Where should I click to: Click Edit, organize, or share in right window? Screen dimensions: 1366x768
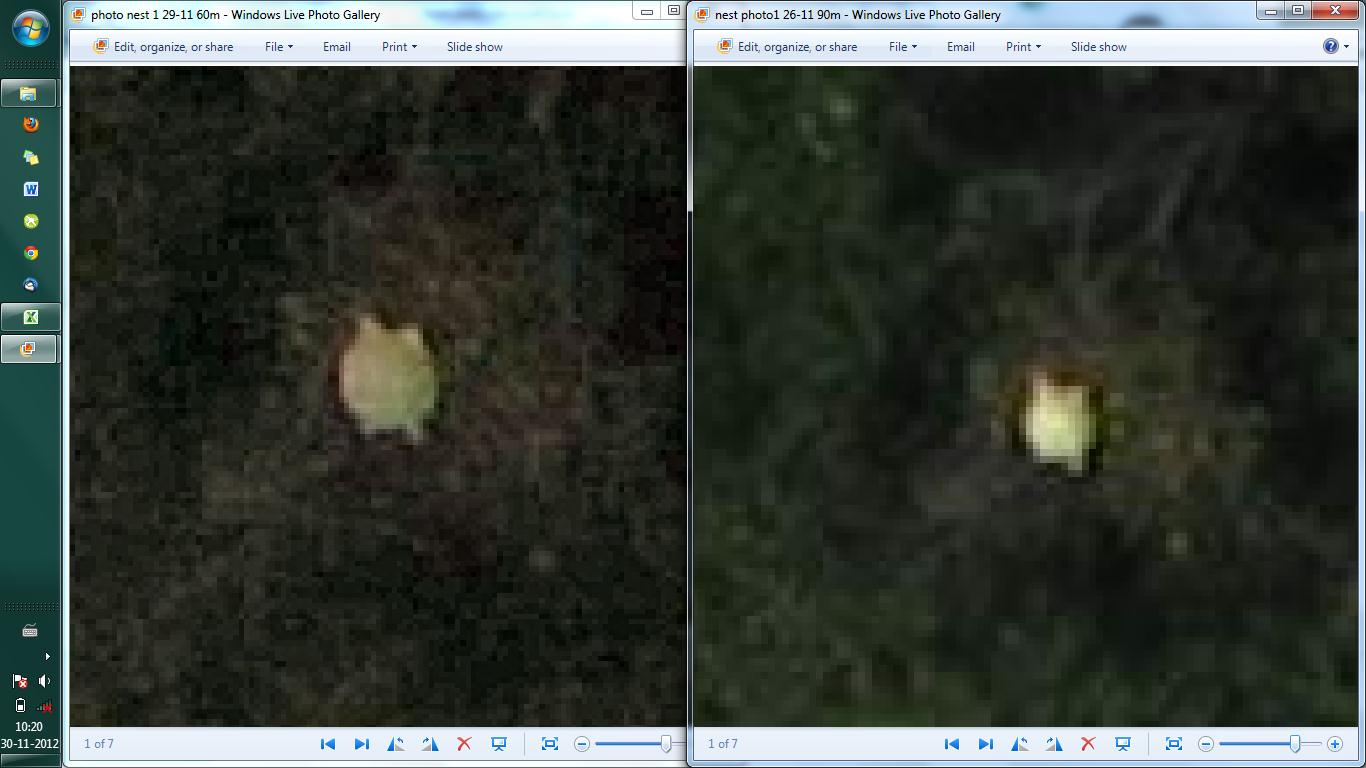[787, 47]
